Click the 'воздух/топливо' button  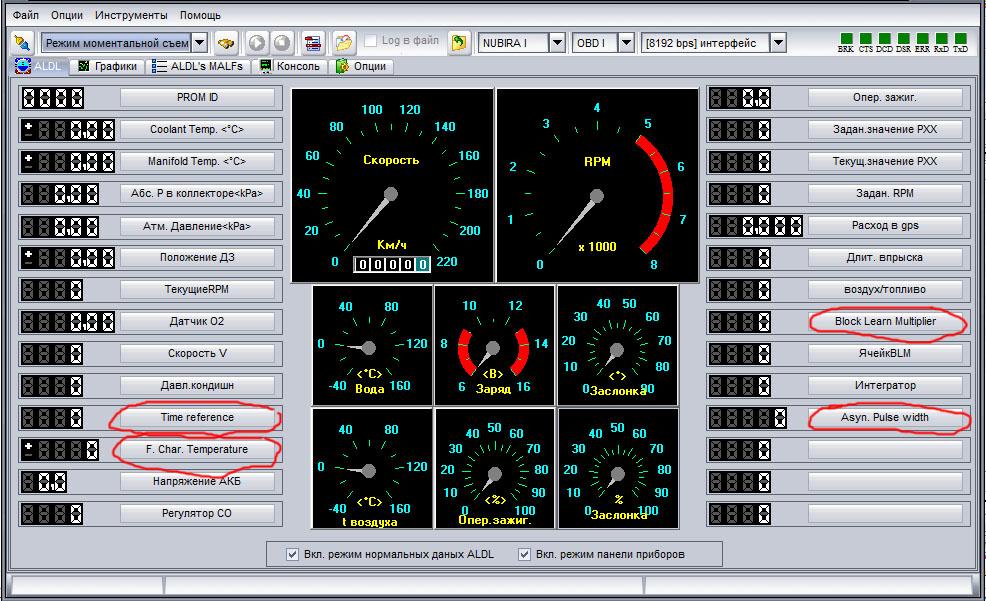click(885, 289)
